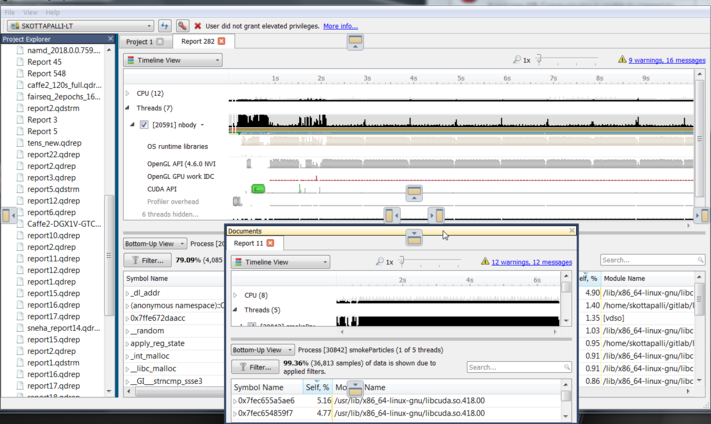Select Report 548 in Project Explorer
The image size is (711, 424).
pyautogui.click(x=46, y=74)
